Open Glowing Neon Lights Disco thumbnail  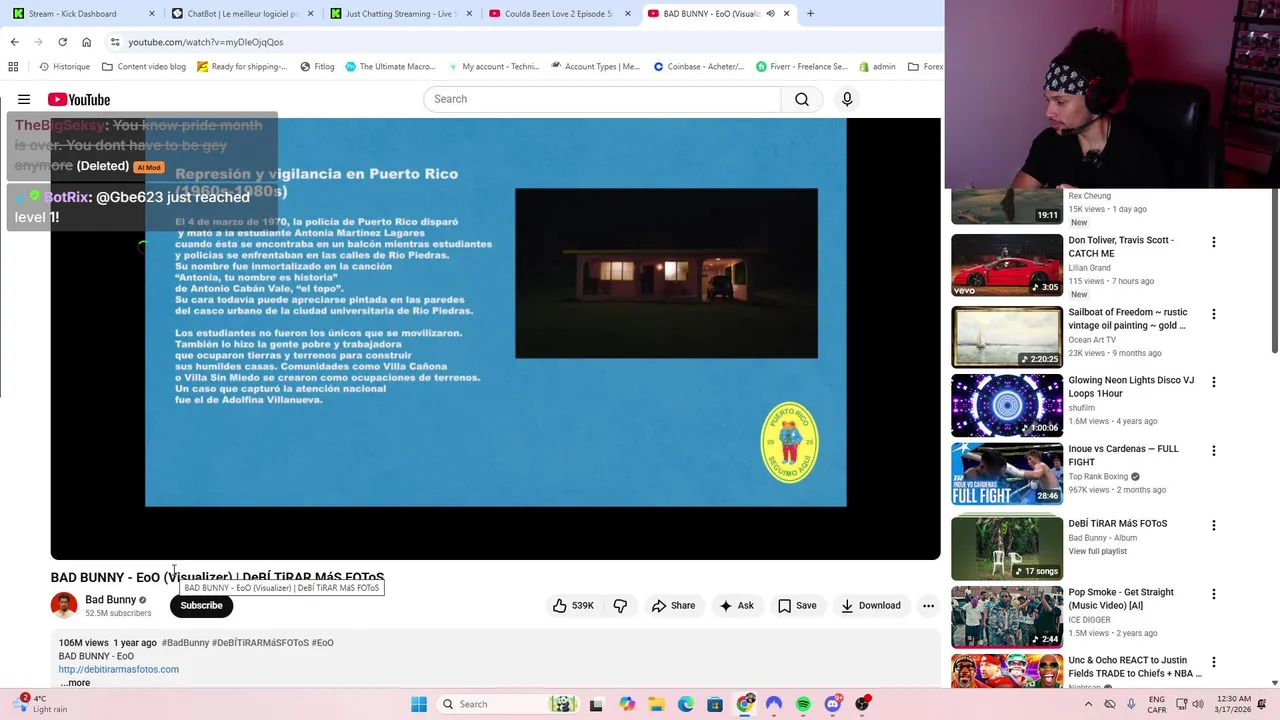point(1007,405)
